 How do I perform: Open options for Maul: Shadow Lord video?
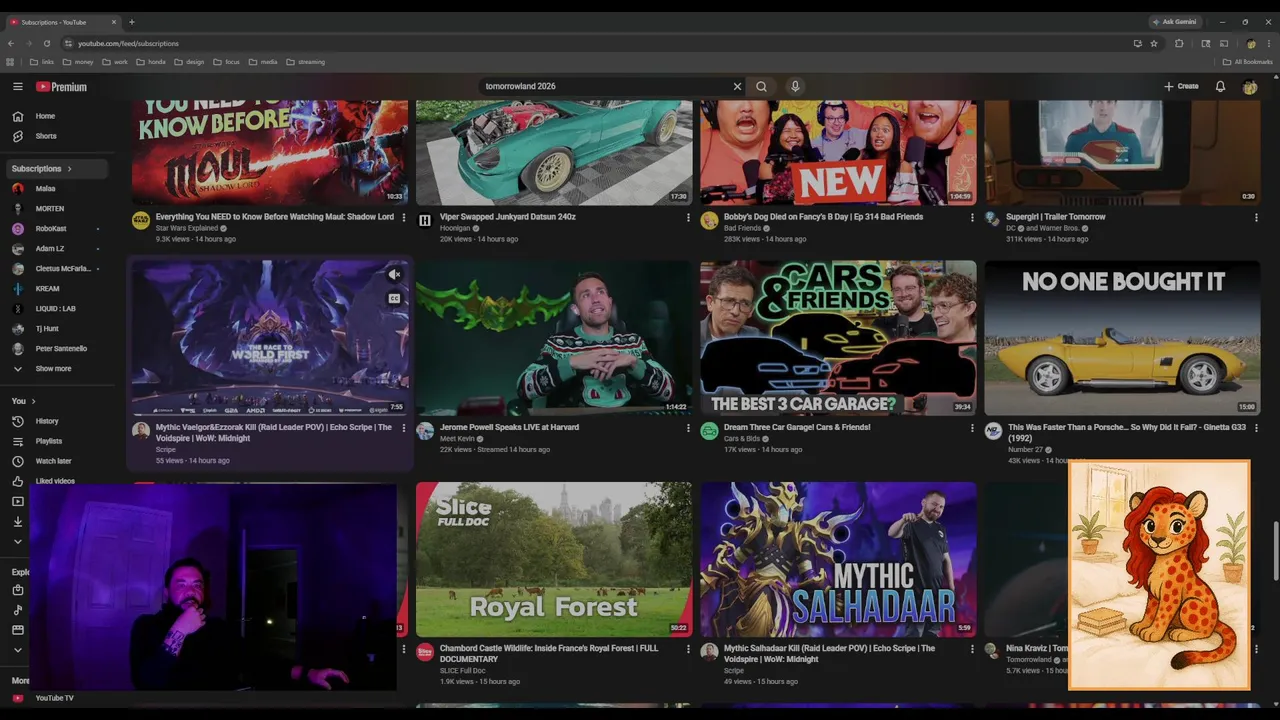coord(404,217)
